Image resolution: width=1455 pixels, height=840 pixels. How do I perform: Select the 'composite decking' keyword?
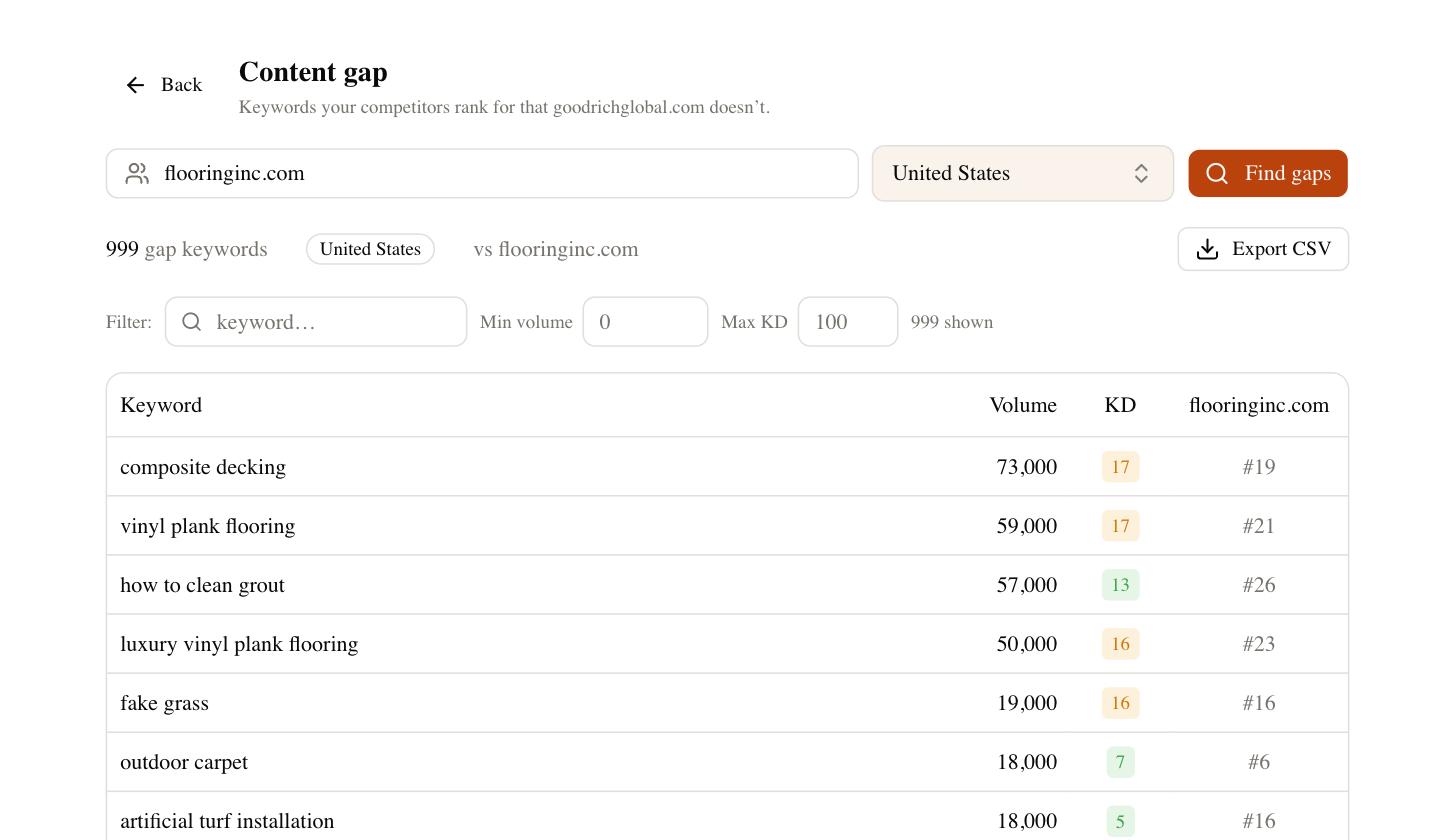[203, 467]
